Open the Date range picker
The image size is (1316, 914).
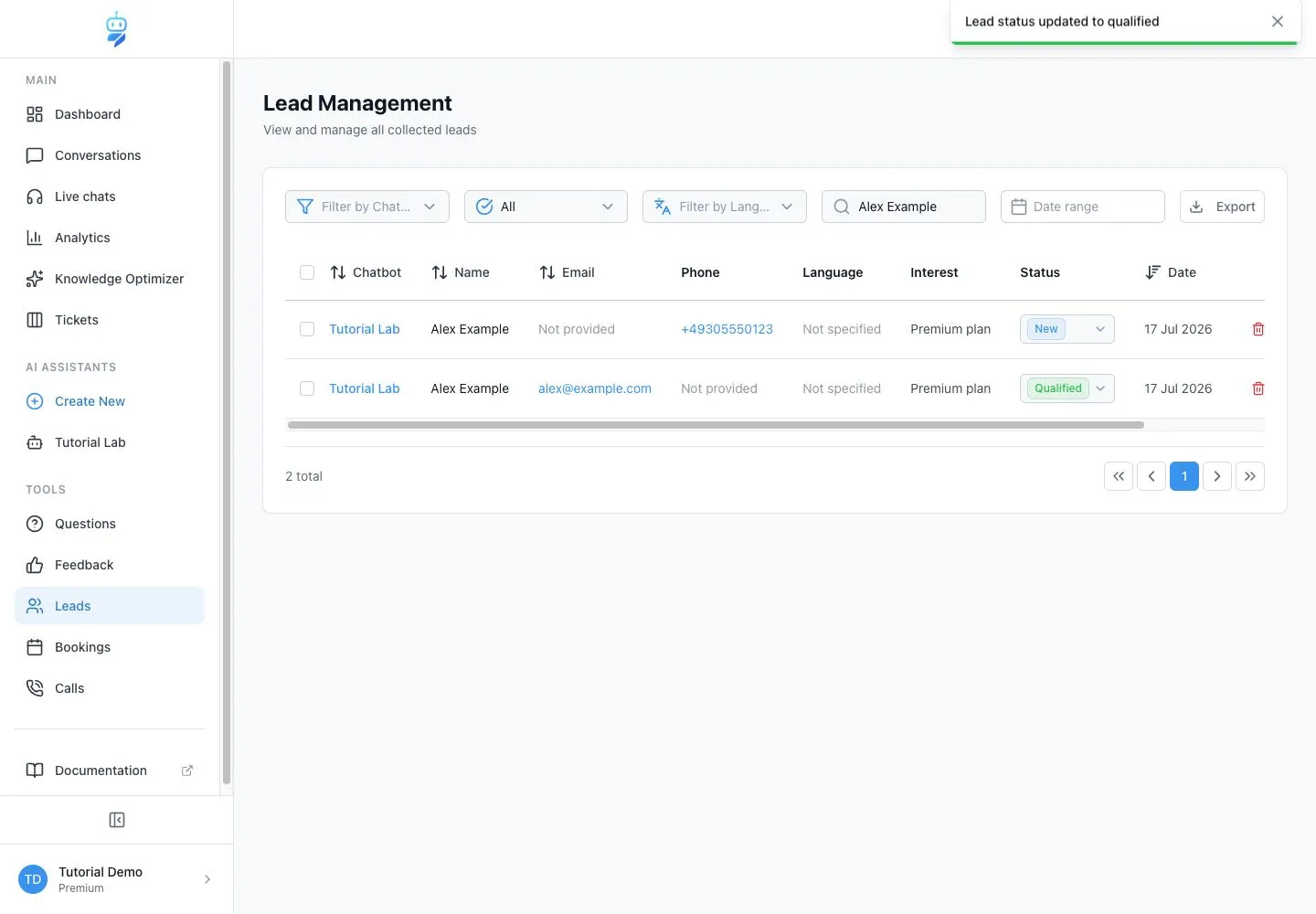coord(1083,207)
